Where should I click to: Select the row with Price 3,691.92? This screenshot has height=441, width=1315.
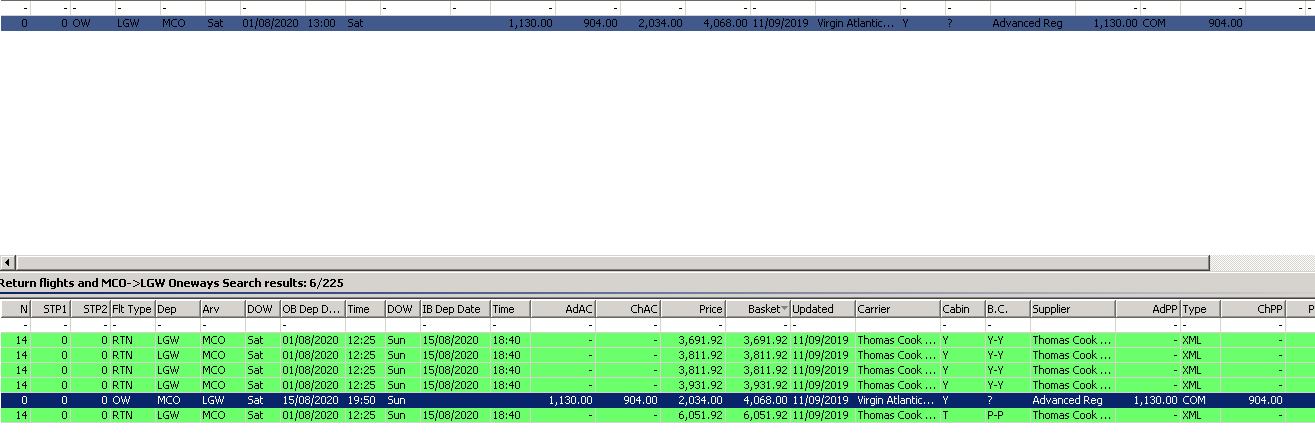[x=657, y=340]
